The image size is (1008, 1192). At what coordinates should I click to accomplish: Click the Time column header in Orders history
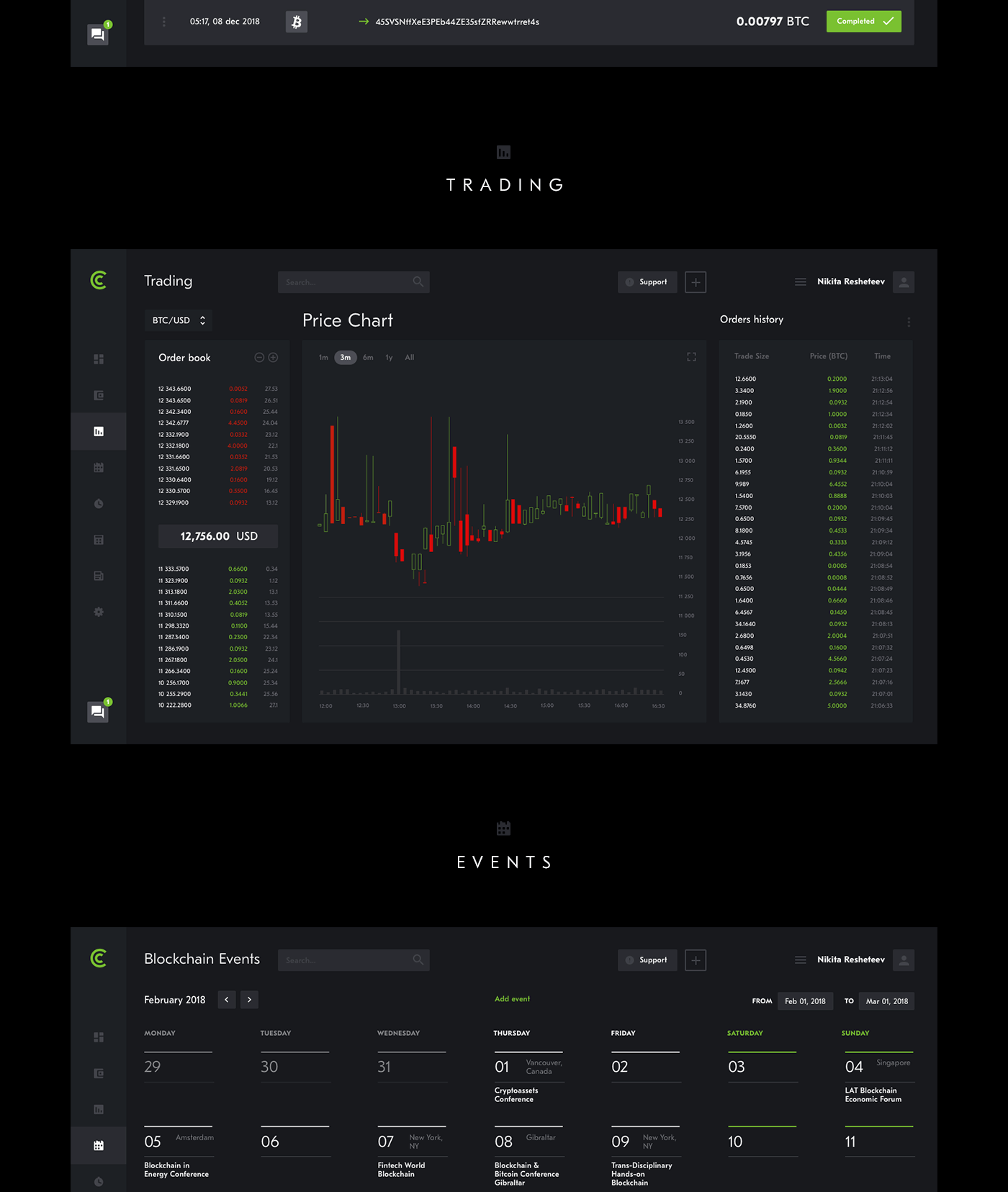[882, 356]
